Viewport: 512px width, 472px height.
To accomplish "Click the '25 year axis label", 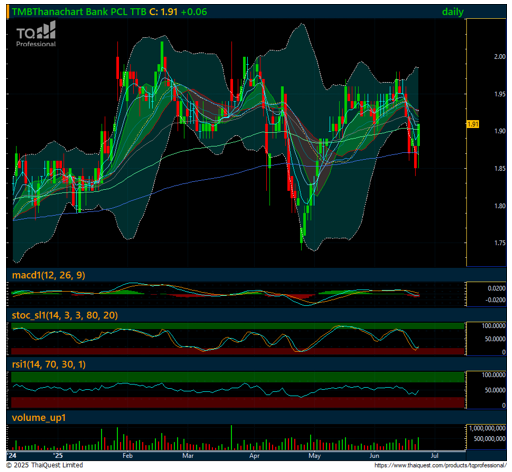I will click(x=58, y=456).
